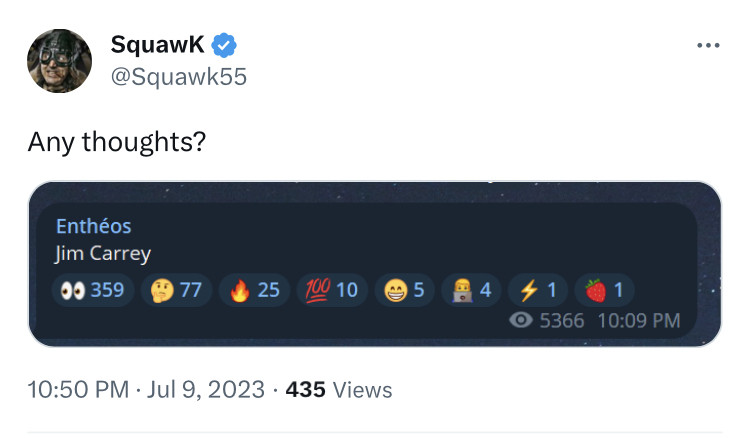Open the SquawK display name link
750x438 pixels.
(158, 45)
